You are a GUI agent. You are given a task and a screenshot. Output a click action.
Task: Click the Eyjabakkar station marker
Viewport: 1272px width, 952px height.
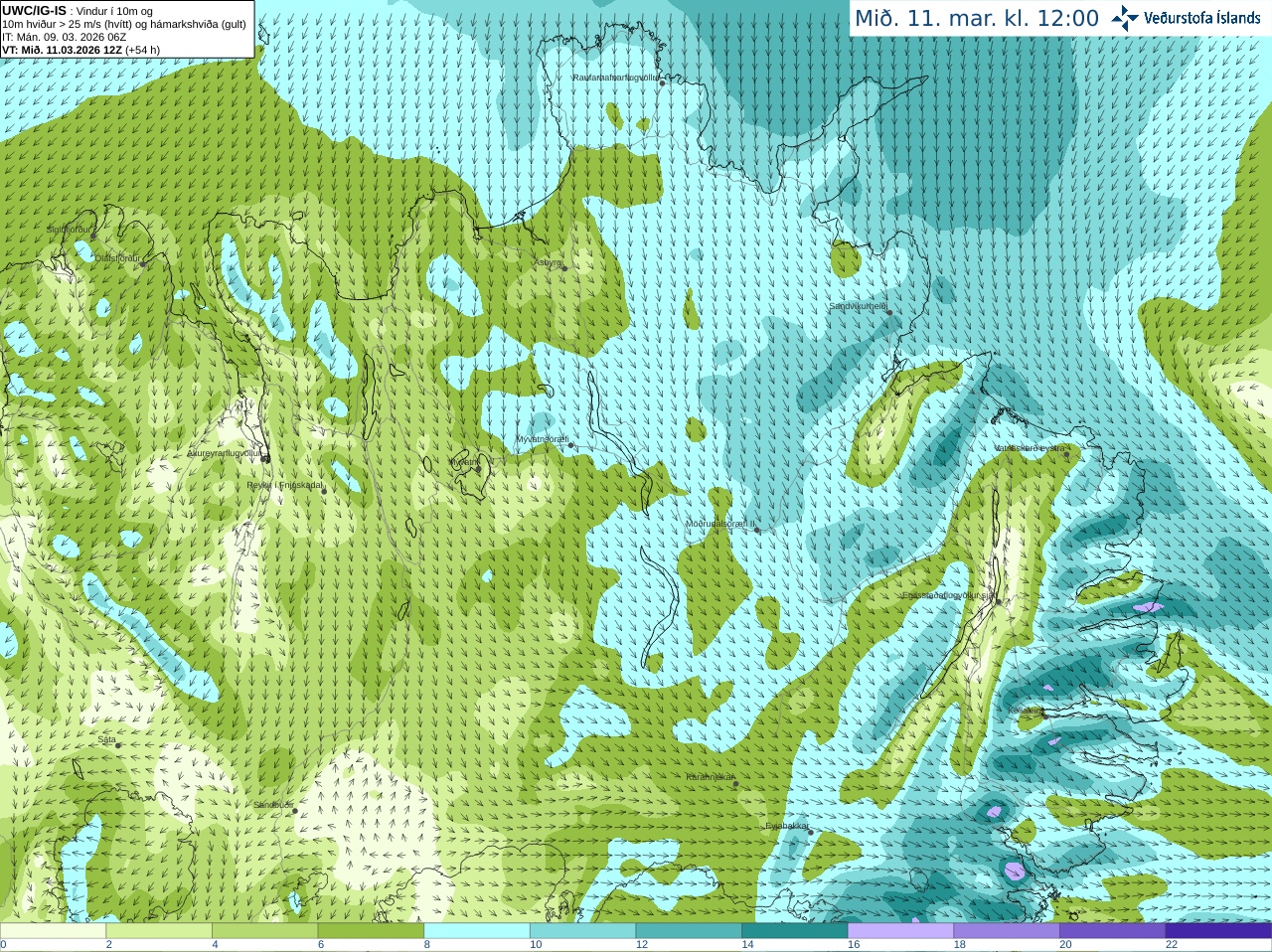(811, 832)
